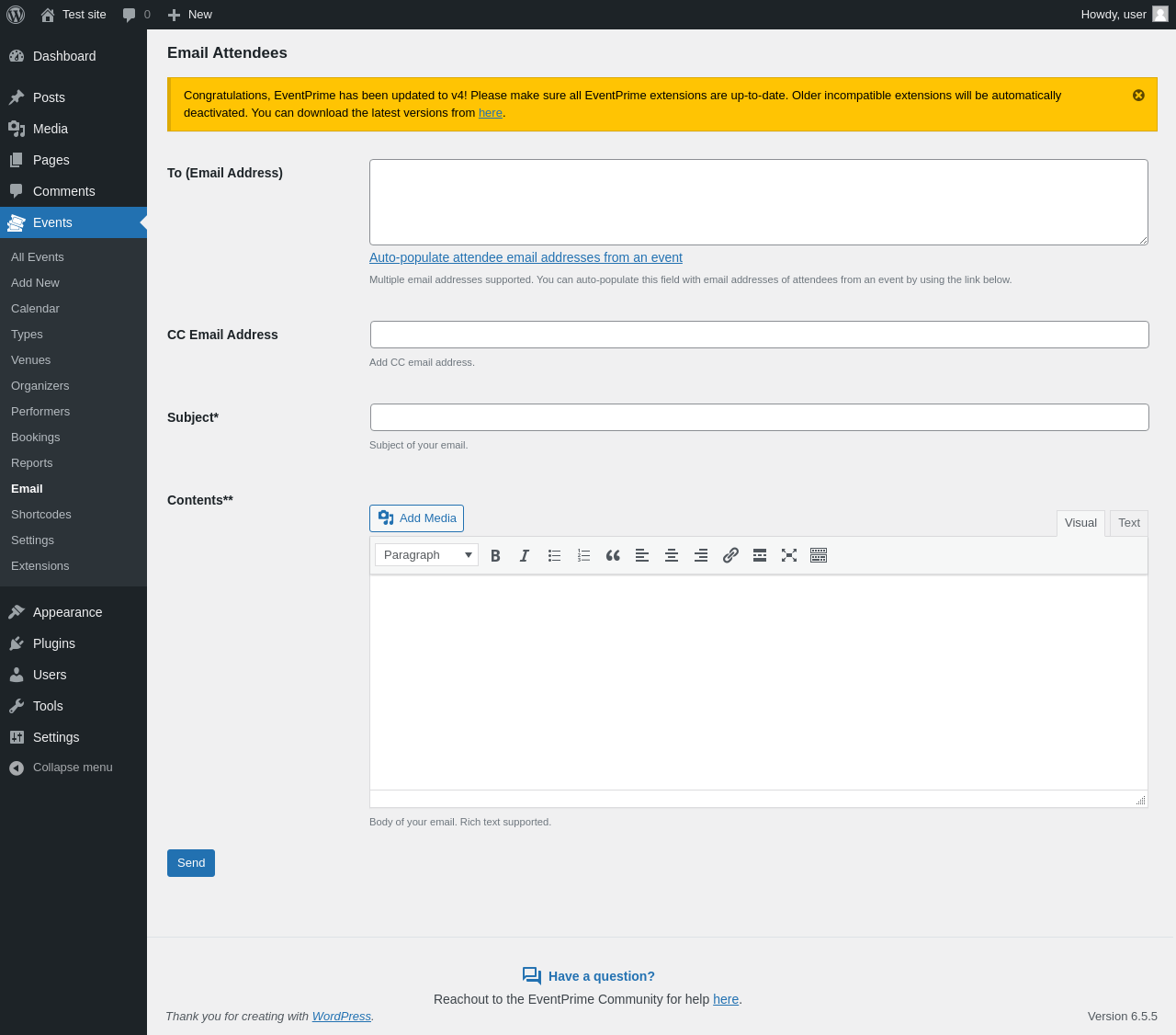Collapse the admin sidebar menu
Viewport: 1176px width, 1035px height.
[73, 768]
